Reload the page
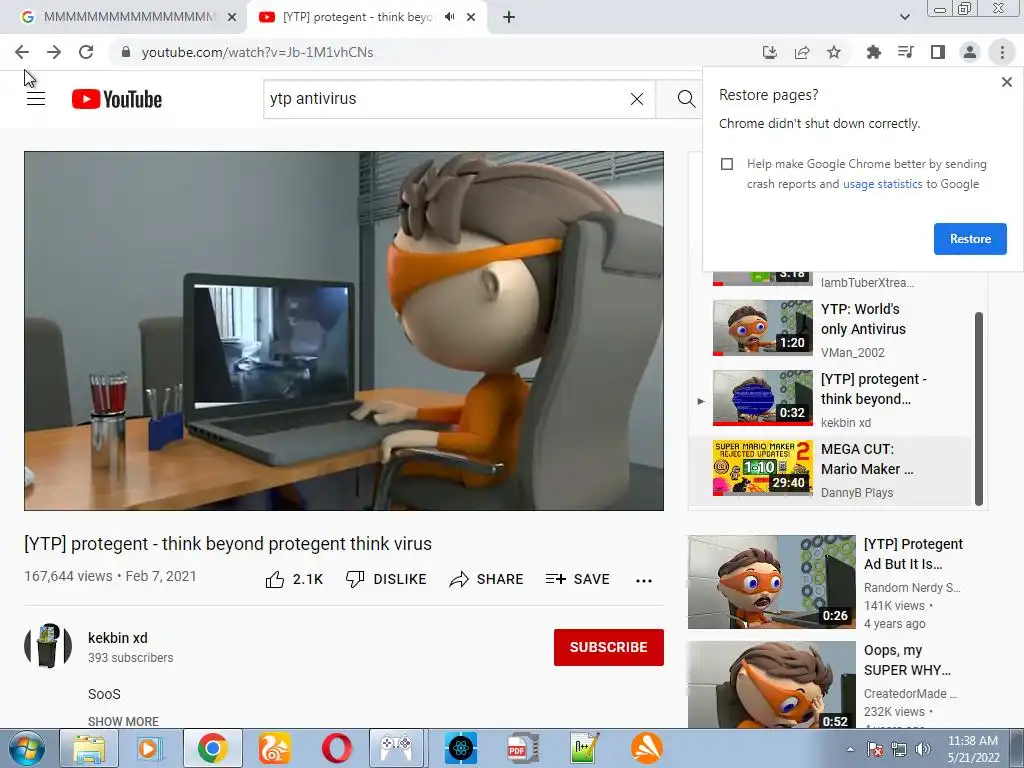 [86, 52]
